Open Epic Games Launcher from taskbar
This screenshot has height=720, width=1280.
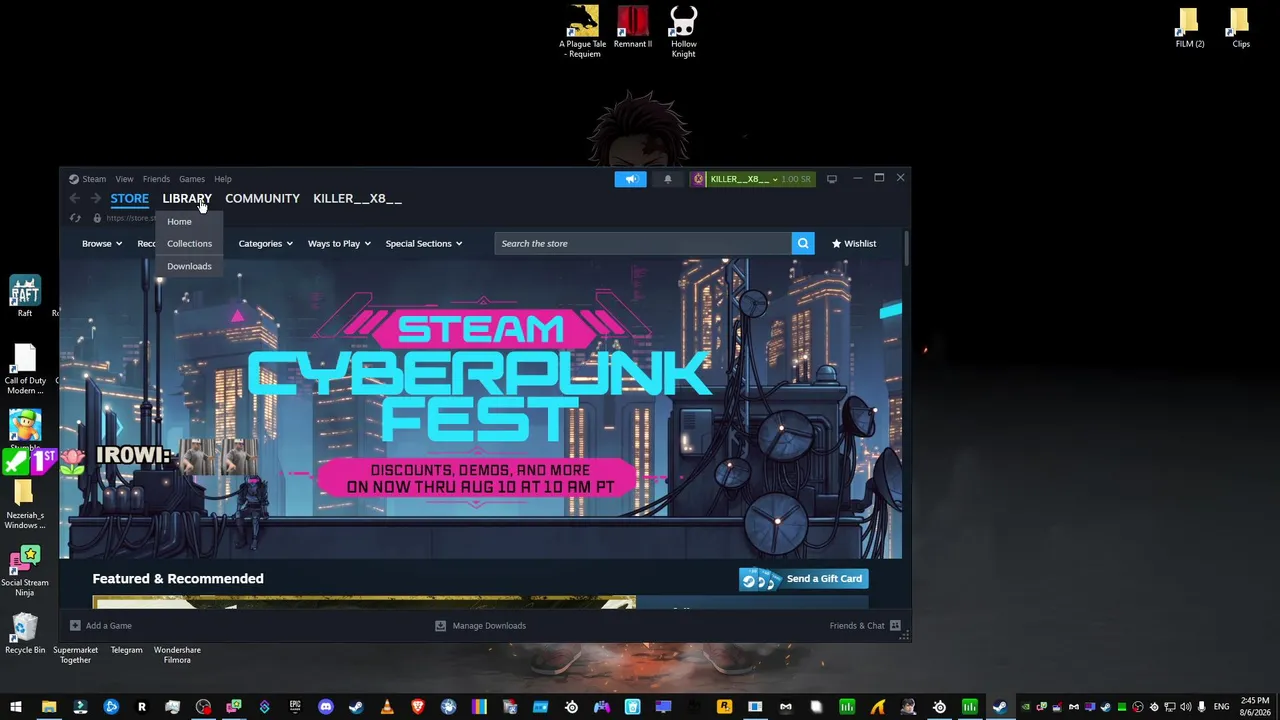(x=295, y=707)
